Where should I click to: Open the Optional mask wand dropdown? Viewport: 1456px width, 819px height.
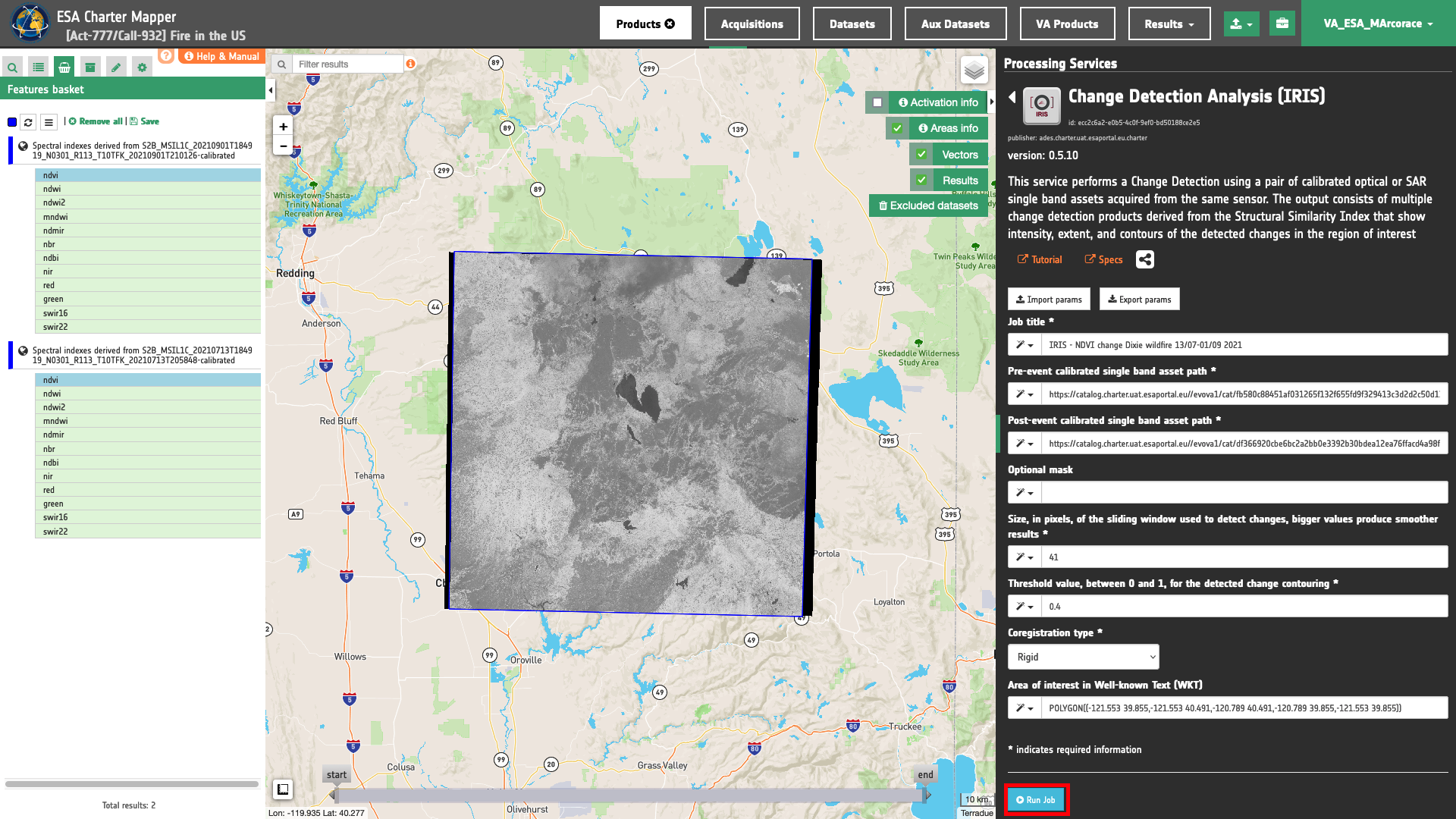[1025, 493]
